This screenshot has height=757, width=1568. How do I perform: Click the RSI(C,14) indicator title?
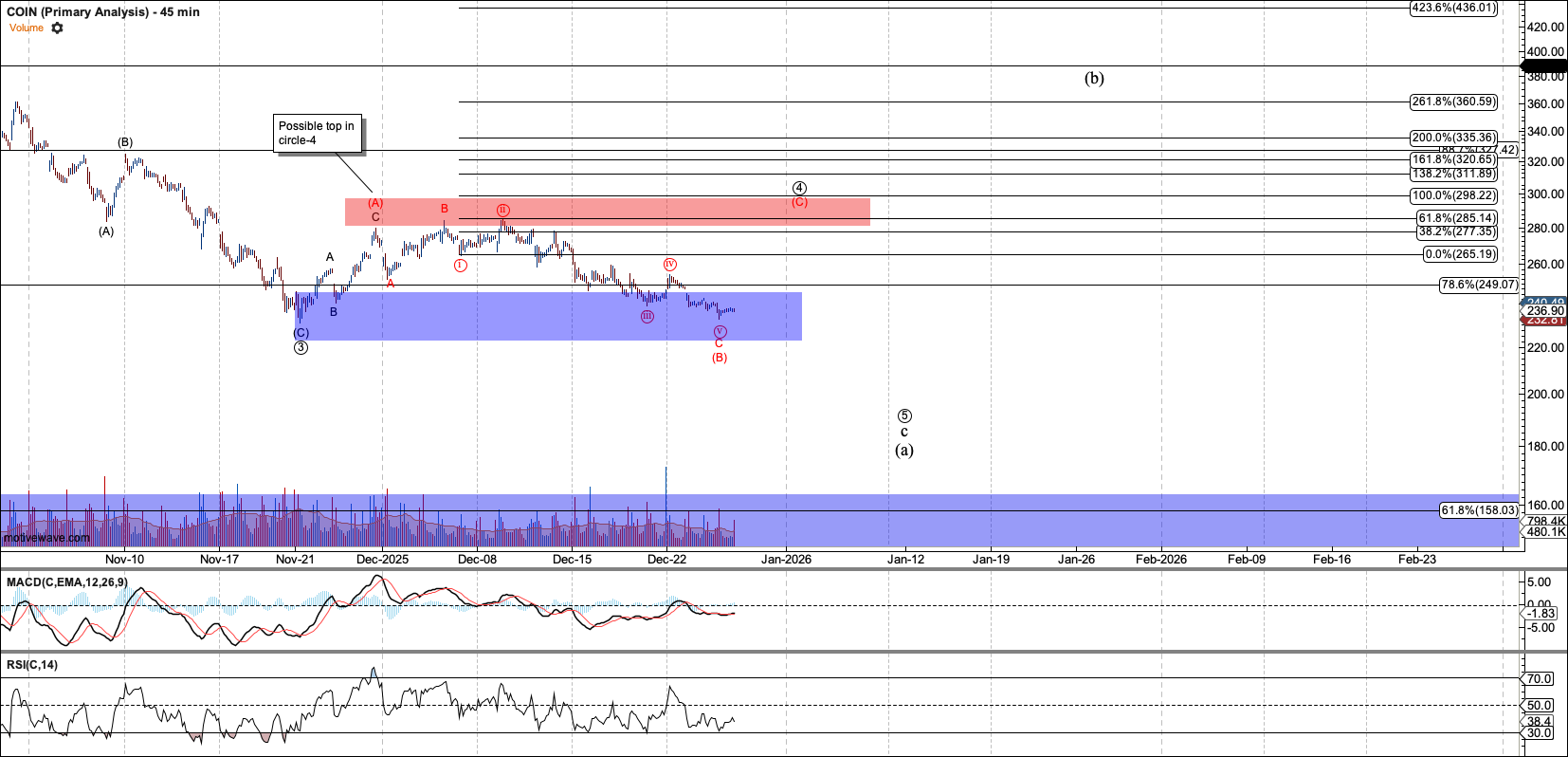pos(32,665)
